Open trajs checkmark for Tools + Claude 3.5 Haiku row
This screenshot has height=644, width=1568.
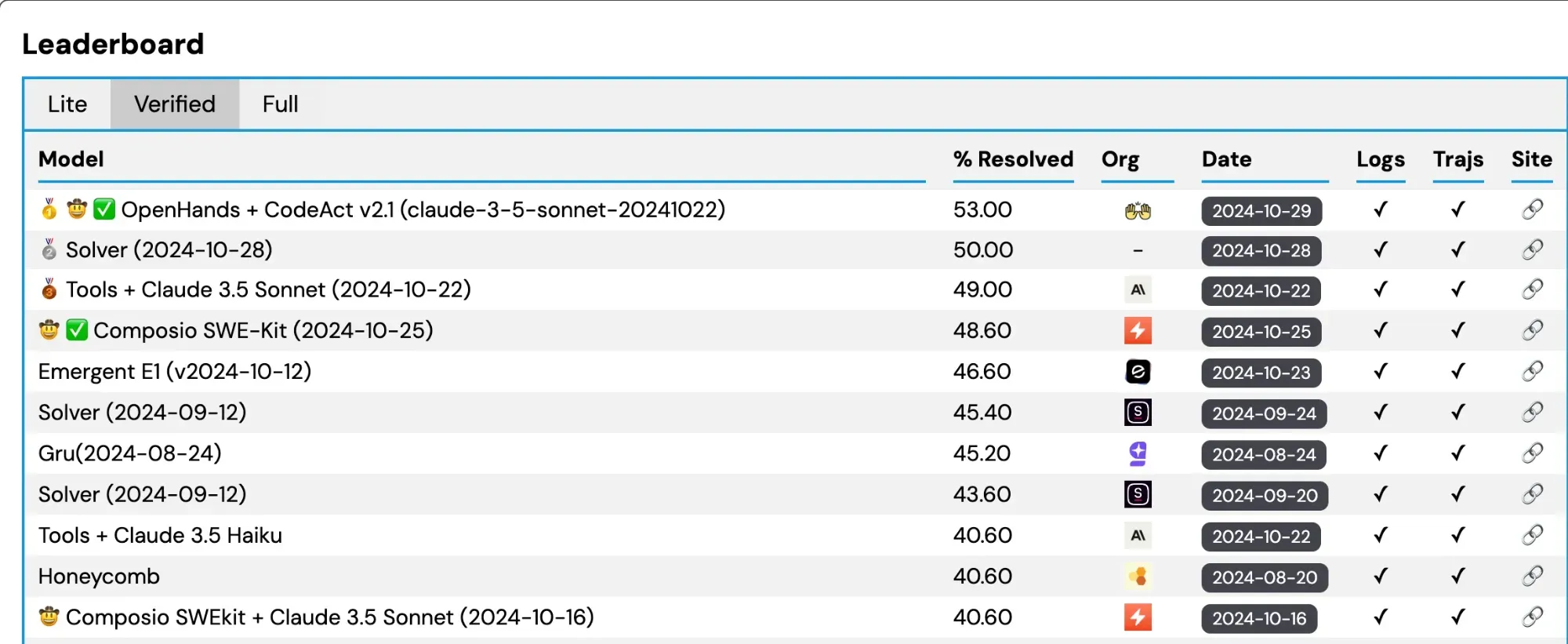pyautogui.click(x=1458, y=535)
